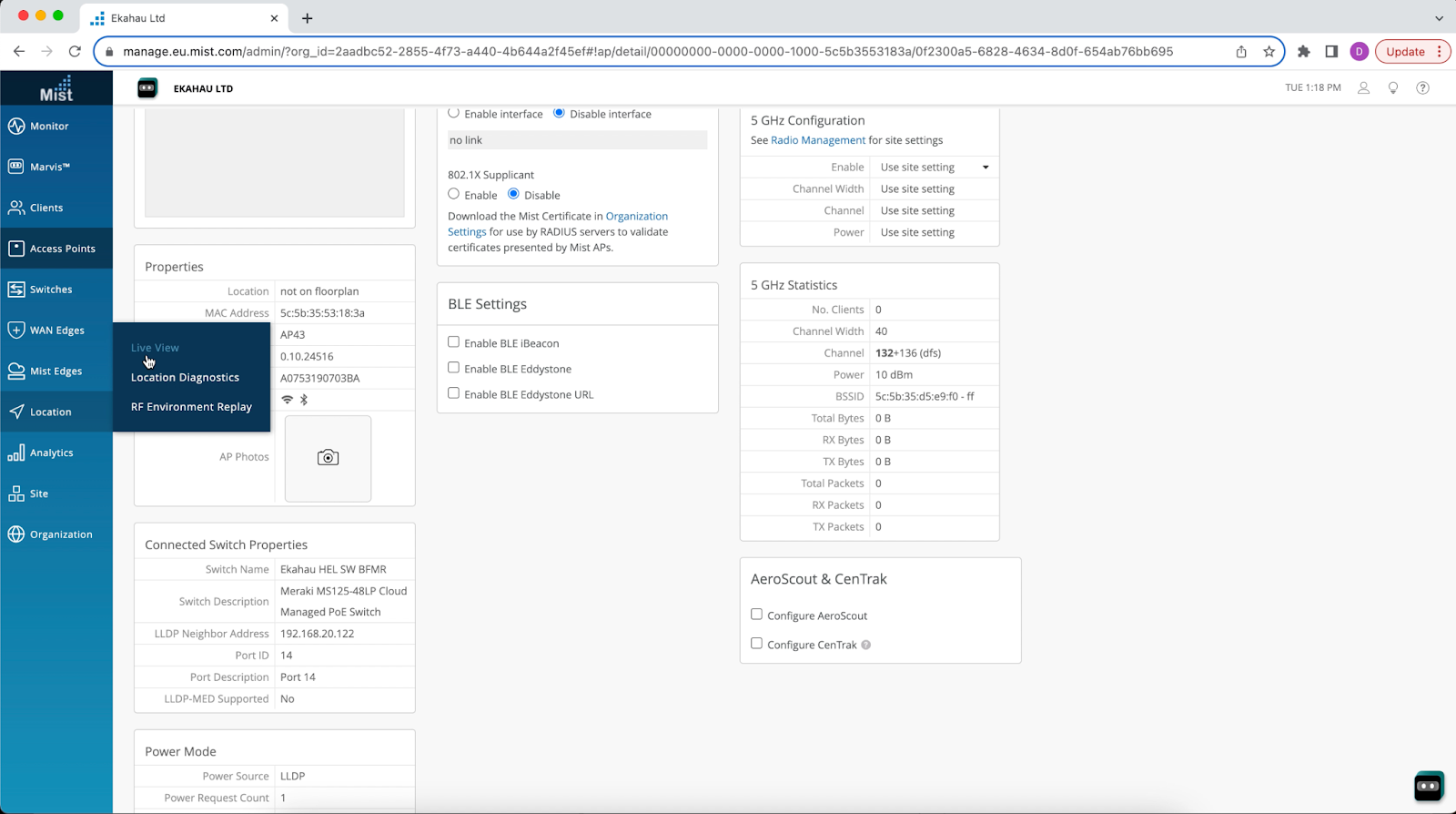The width and height of the screenshot is (1456, 814).
Task: Follow the Radio Management link
Action: [817, 140]
